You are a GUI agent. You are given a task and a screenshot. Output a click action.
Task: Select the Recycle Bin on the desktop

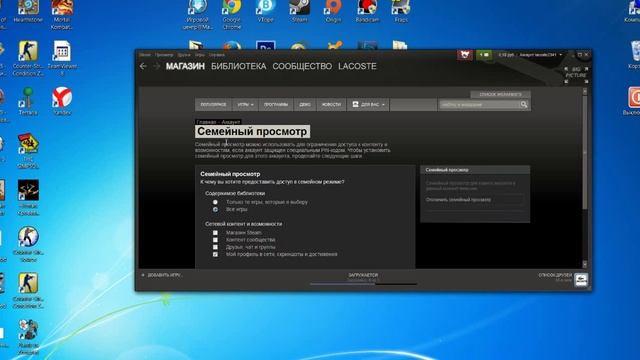[635, 55]
